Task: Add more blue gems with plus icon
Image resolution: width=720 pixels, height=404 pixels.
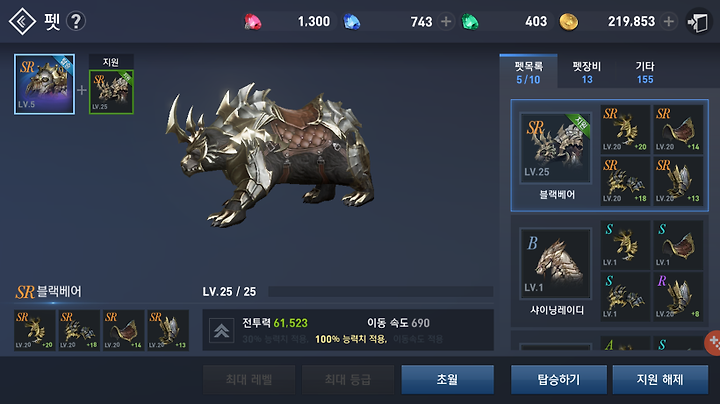Action: point(445,22)
